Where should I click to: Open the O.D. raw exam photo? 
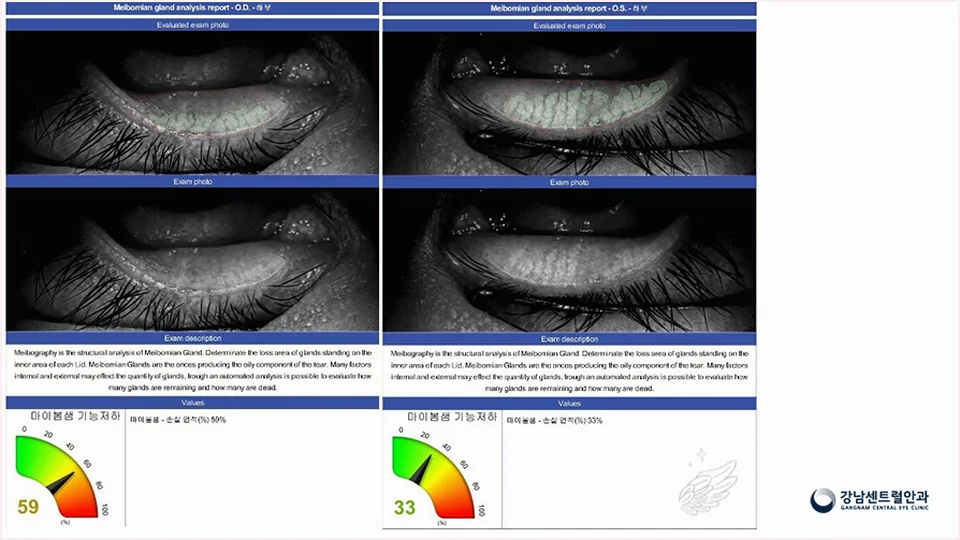point(192,259)
